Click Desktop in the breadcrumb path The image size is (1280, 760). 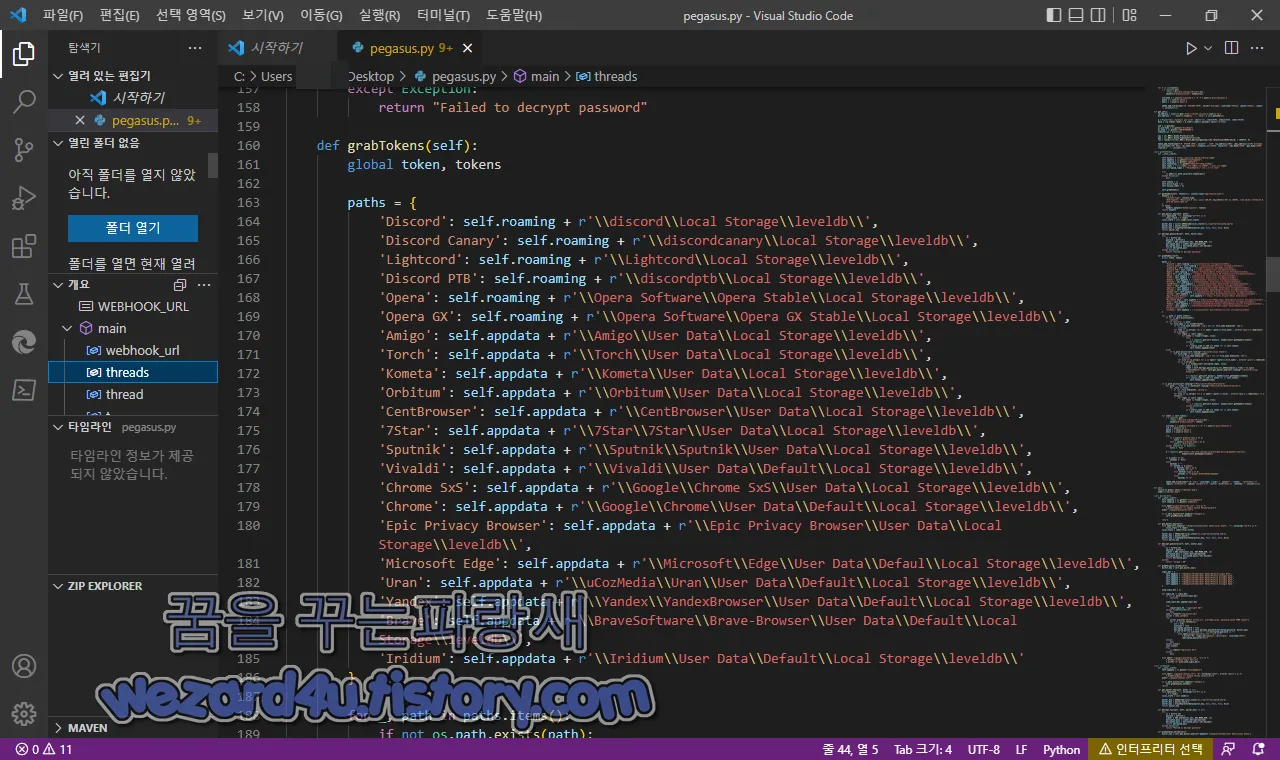[370, 76]
